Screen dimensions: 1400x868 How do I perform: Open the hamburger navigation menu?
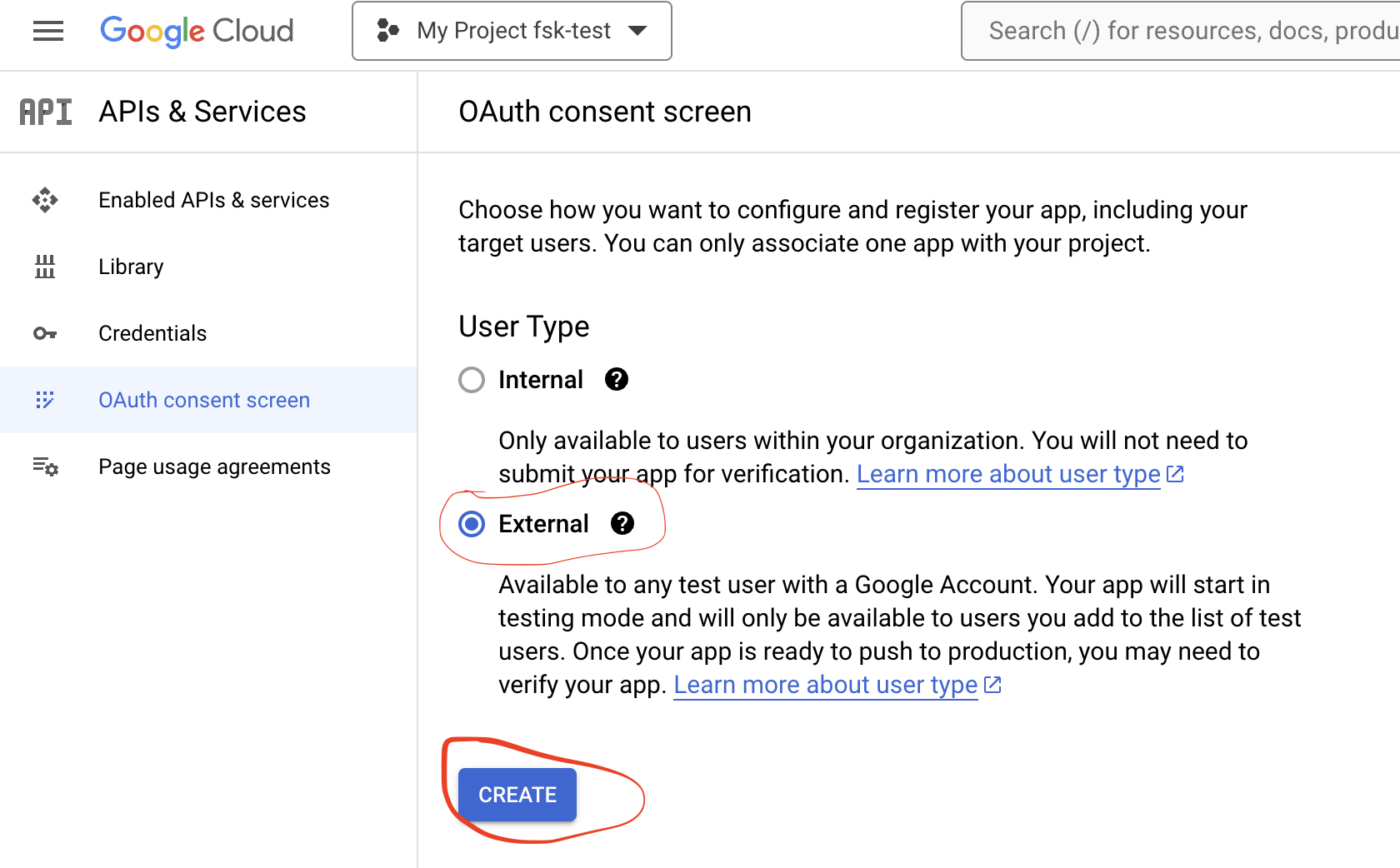(48, 32)
